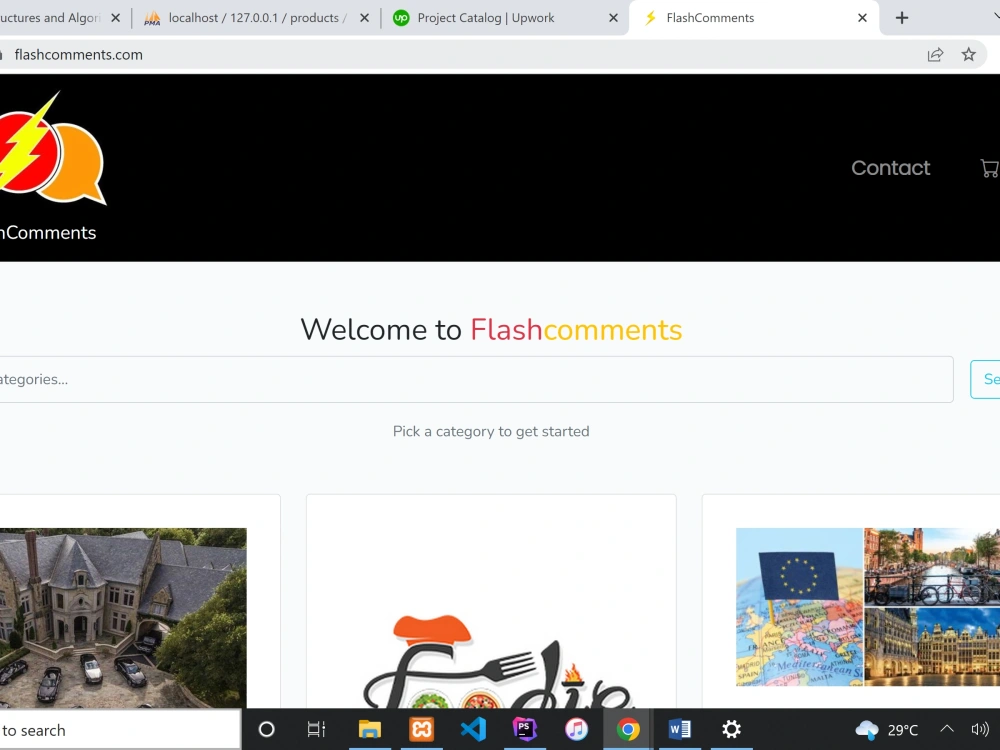The height and width of the screenshot is (750, 1000).
Task: Close the localhost phpMyAdmin tab
Action: (364, 18)
